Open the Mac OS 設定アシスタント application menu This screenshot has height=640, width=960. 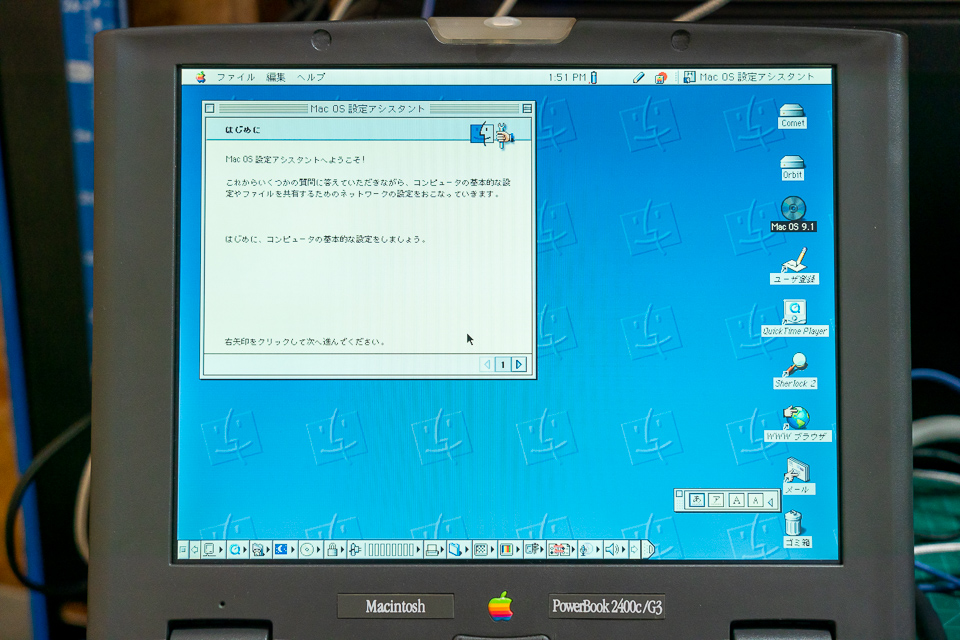pyautogui.click(x=749, y=77)
